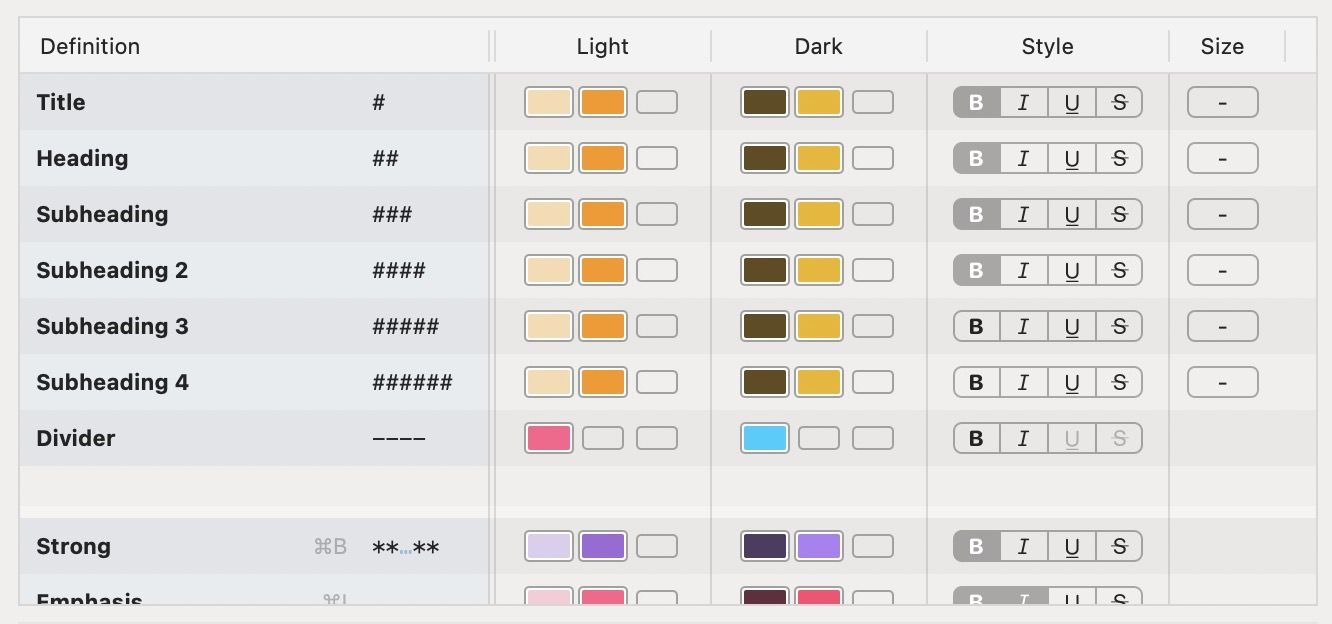Screen dimensions: 1332x624
Task: Toggle bold icon for Divider row
Action: (977, 438)
